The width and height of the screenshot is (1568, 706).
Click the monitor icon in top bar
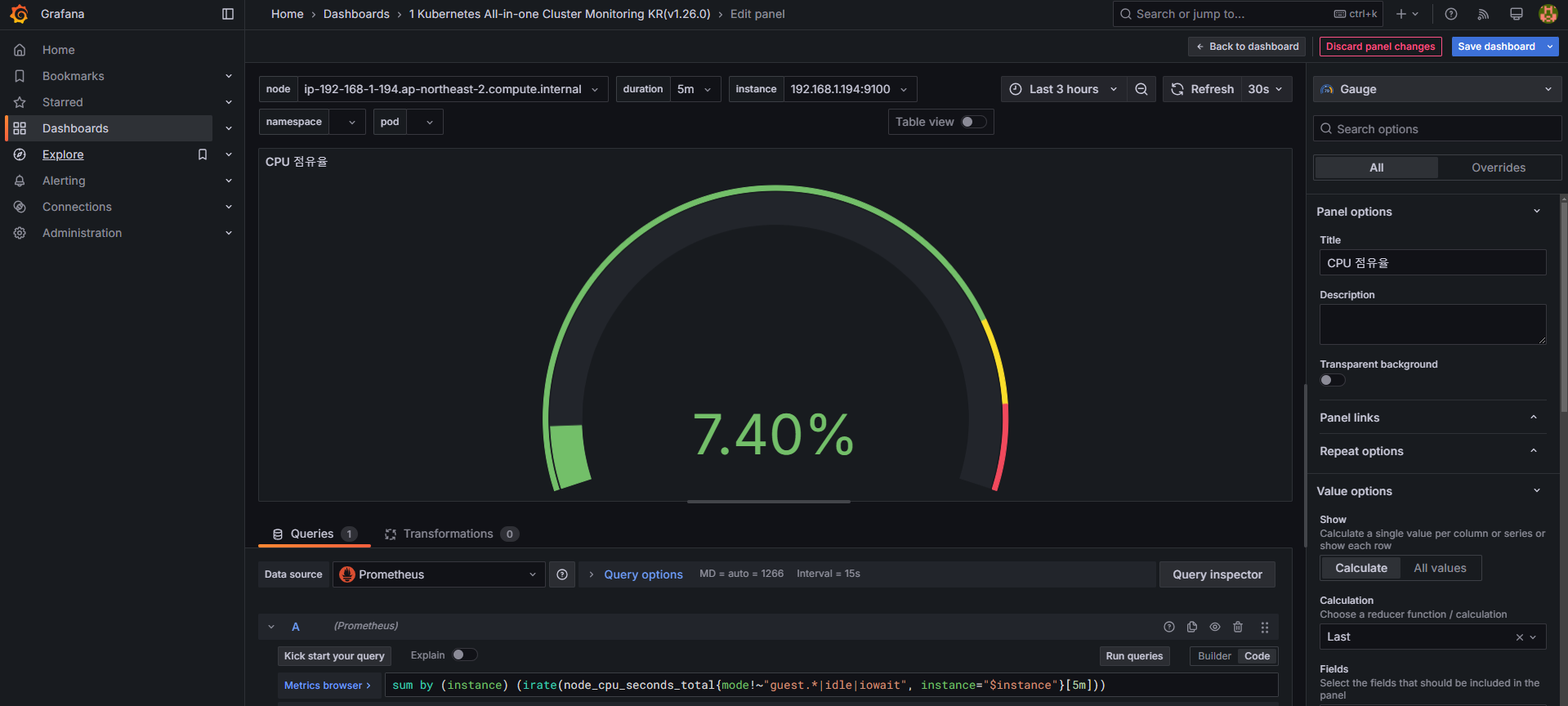[x=1517, y=14]
